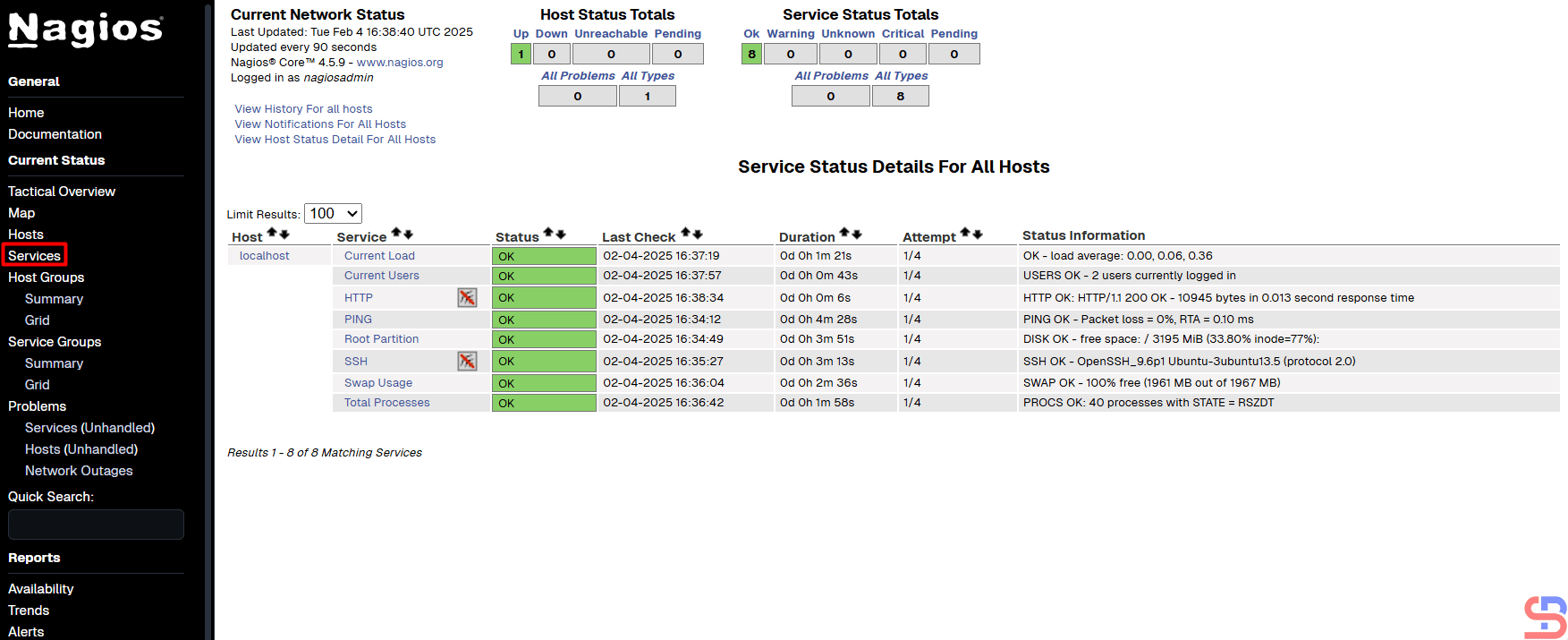
Task: Open Services (Unhandled) under Problems
Action: [89, 428]
